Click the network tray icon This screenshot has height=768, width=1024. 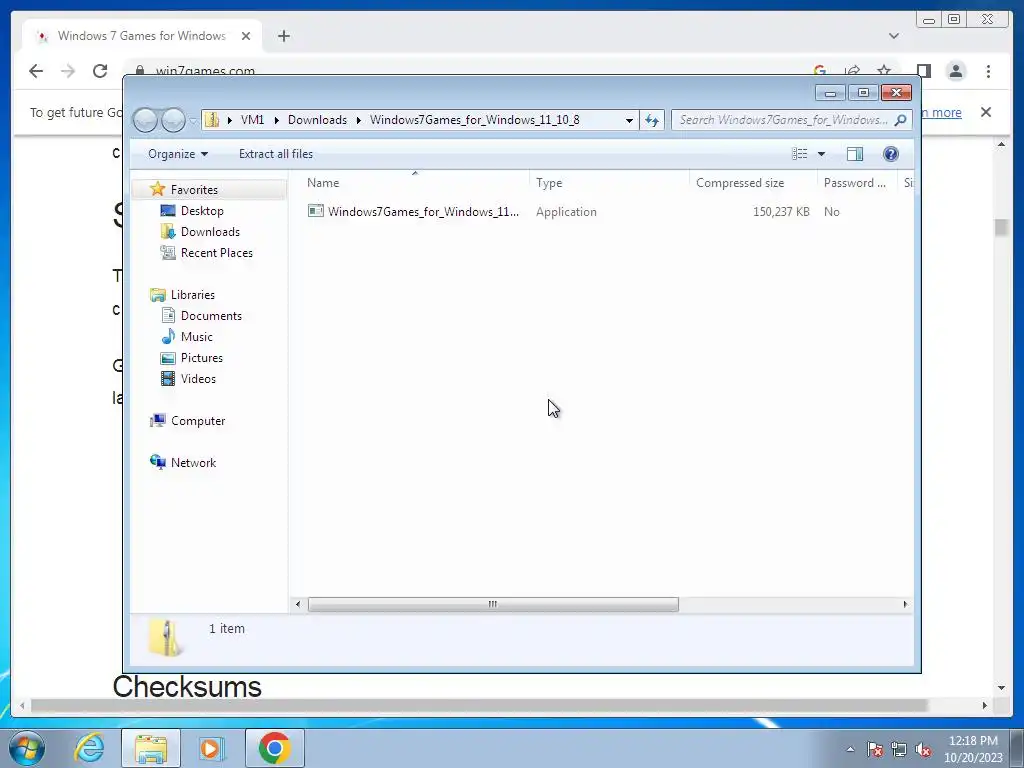[899, 749]
